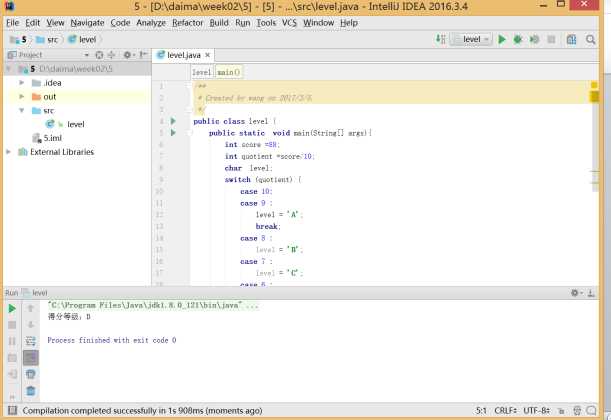This screenshot has height=420, width=611.
Task: Click the level class structure breadcrumb
Action: [x=201, y=72]
